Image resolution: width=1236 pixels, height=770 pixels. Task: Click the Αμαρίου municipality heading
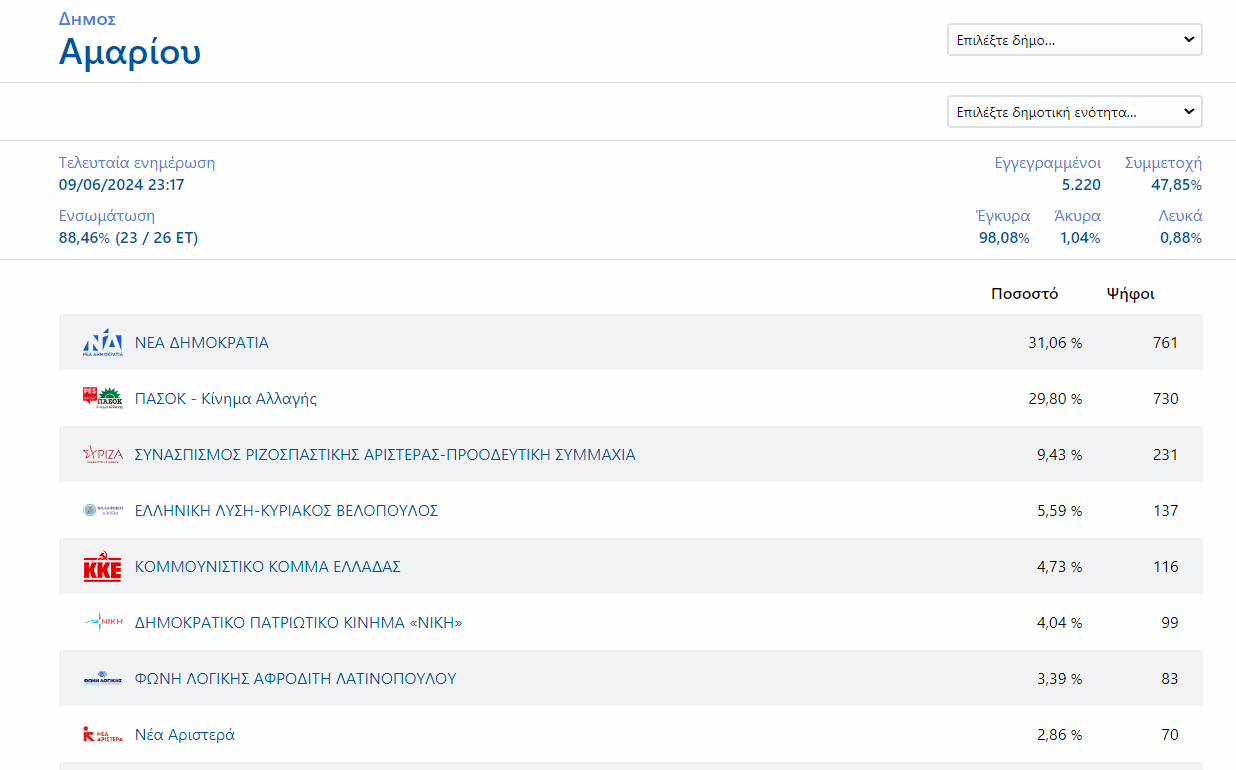(130, 52)
